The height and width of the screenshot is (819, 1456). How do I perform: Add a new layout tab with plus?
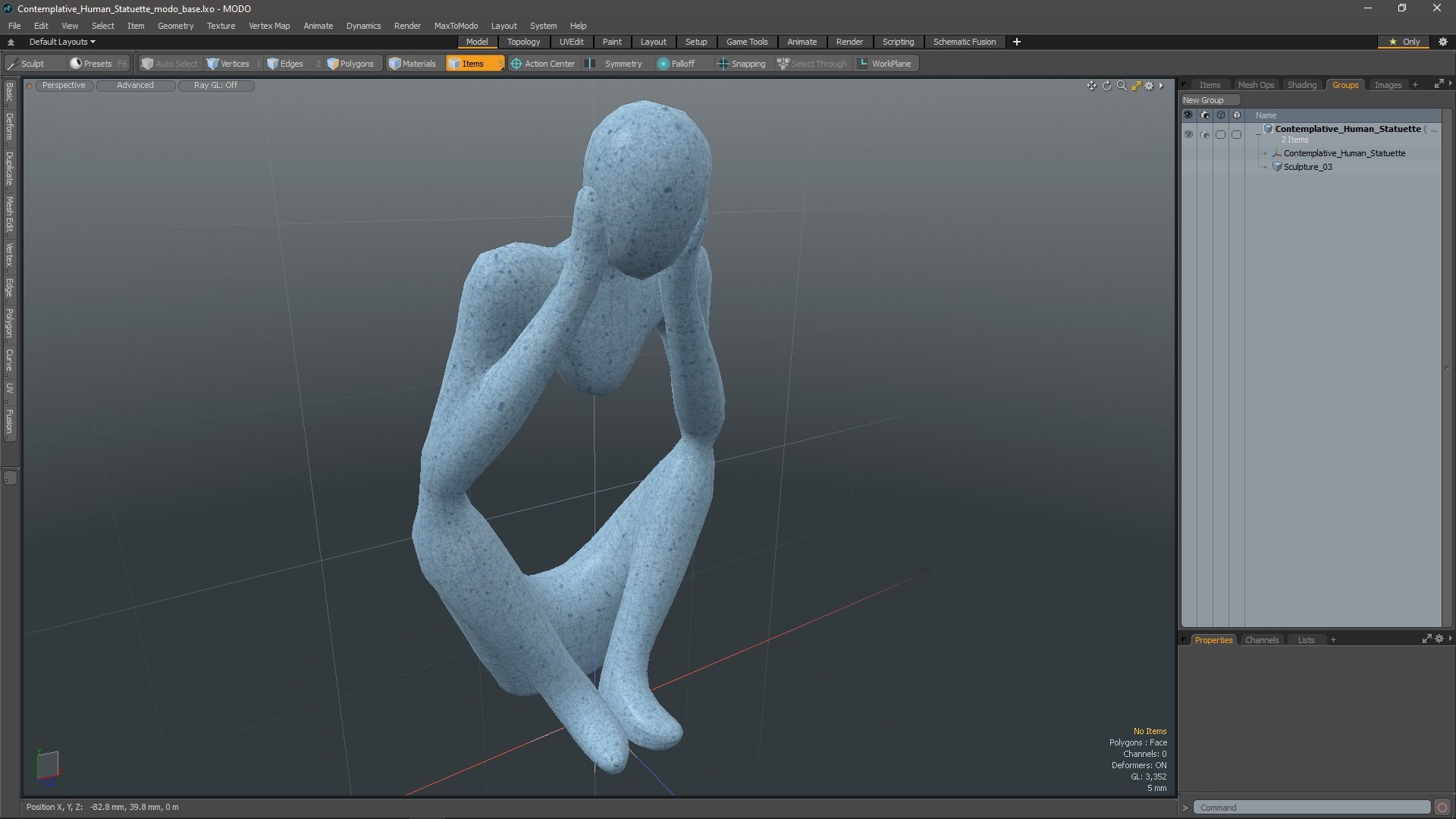pos(1016,42)
